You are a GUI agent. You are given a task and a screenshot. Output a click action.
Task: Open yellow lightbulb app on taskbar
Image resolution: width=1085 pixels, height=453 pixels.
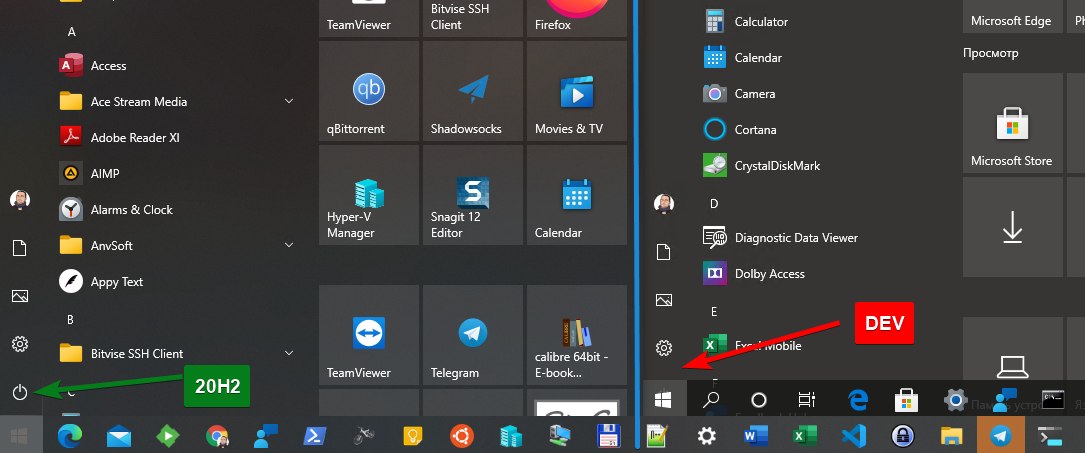[x=413, y=435]
